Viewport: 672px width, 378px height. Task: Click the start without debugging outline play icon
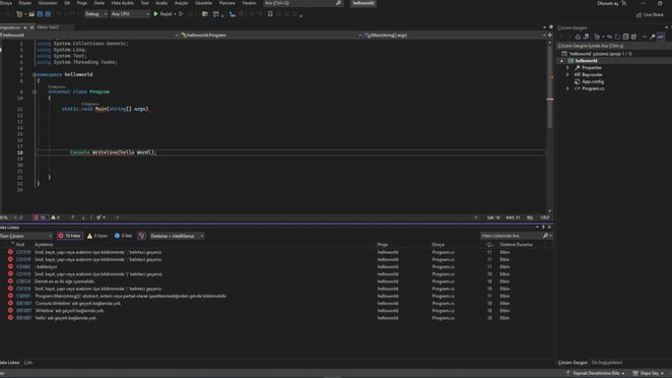[181, 14]
